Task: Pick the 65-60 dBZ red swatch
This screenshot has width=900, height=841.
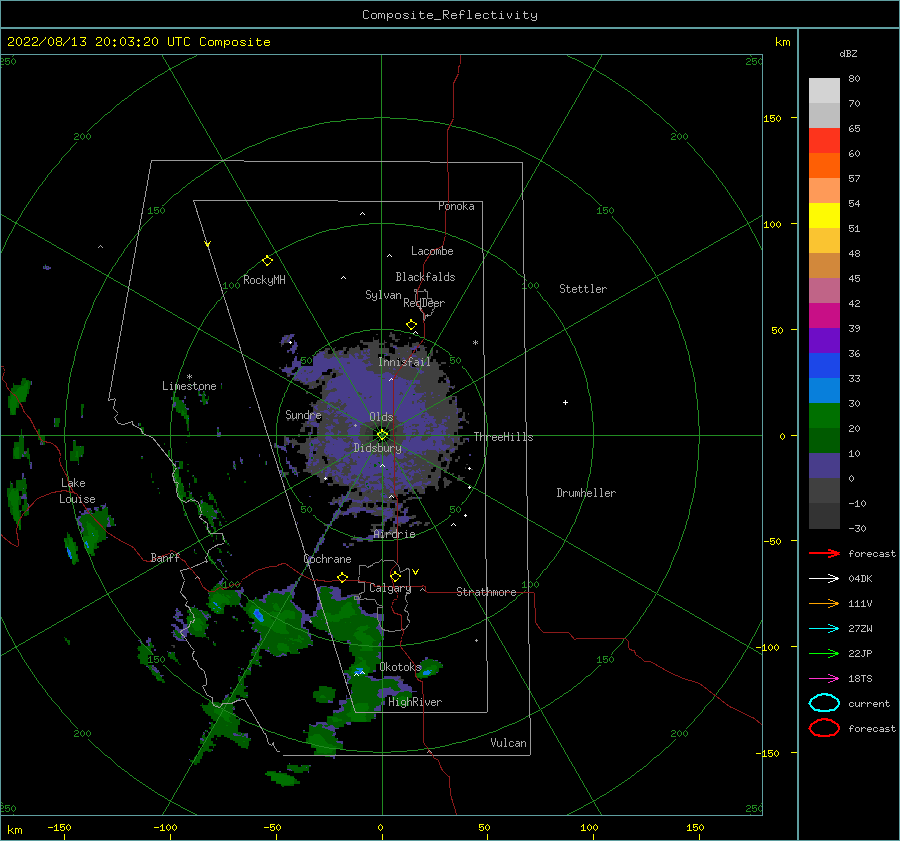Action: tap(824, 141)
